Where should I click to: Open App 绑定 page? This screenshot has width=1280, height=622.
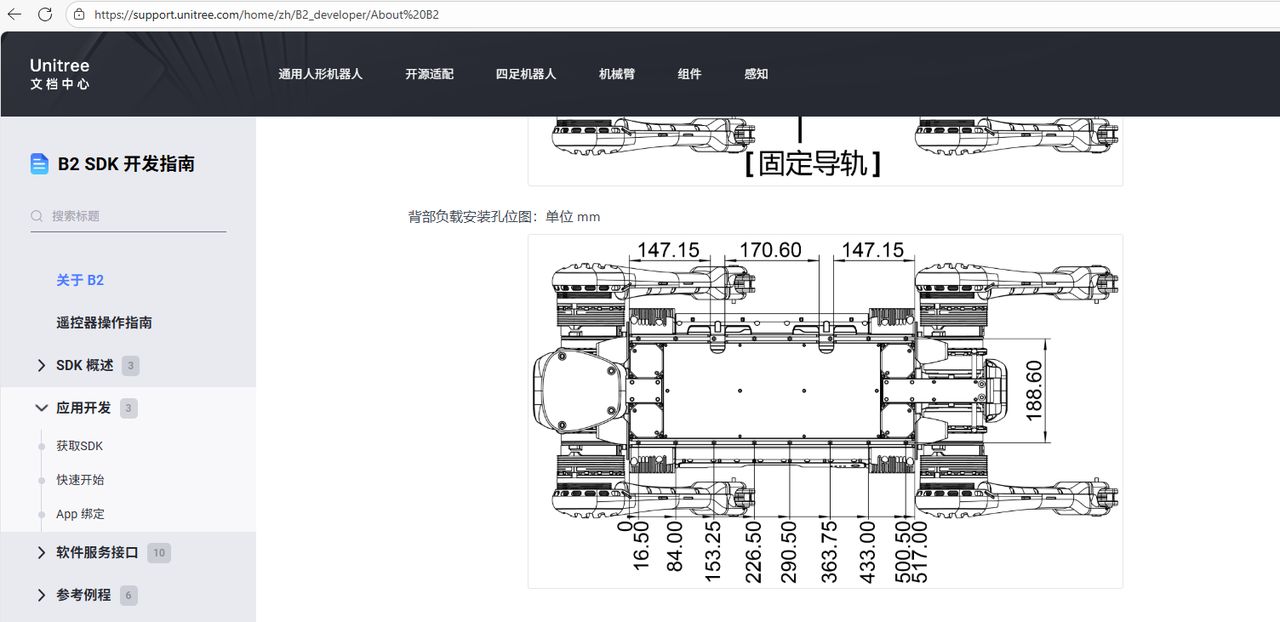coord(80,514)
